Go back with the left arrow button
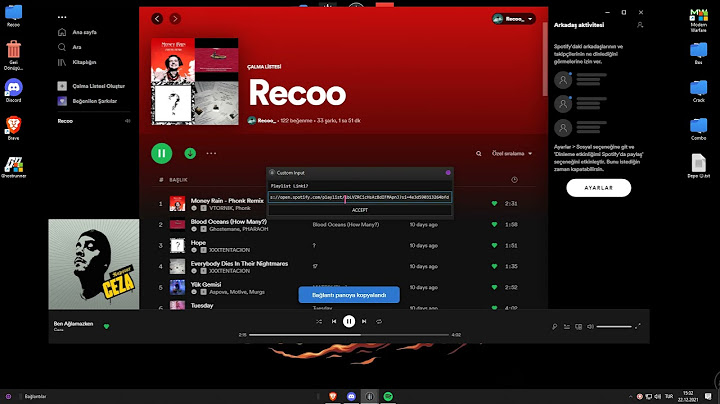Viewport: 720px width, 404px height. [157, 19]
